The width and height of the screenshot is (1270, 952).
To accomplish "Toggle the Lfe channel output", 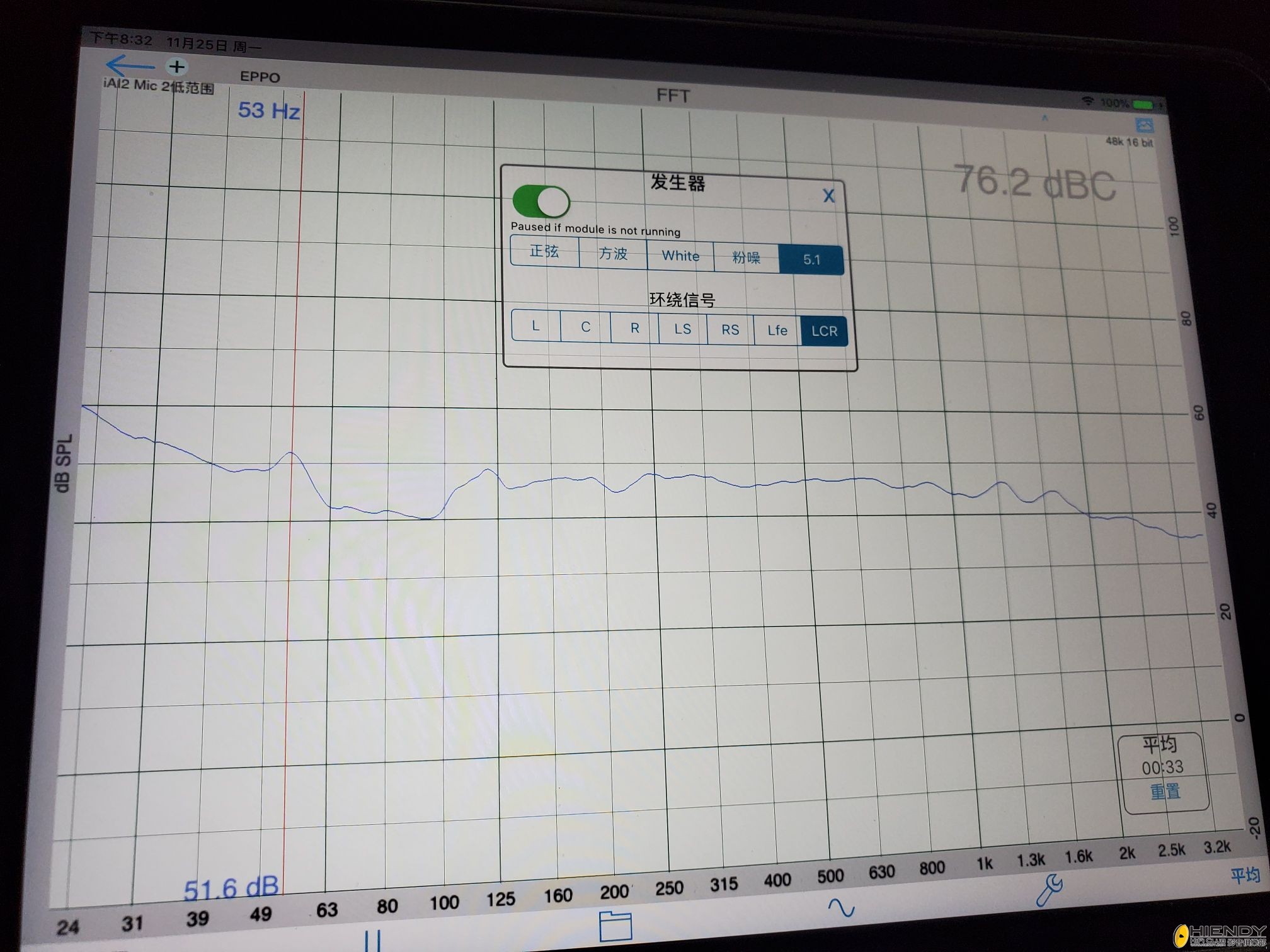I will pos(776,330).
